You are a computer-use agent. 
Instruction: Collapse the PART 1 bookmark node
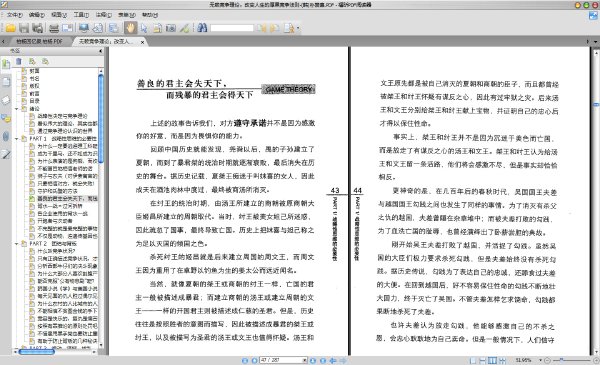pos(17,139)
